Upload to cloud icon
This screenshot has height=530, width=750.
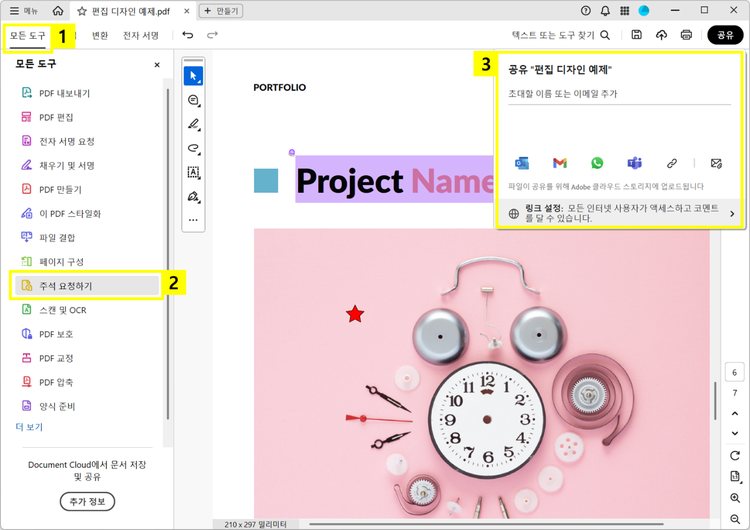tap(662, 35)
